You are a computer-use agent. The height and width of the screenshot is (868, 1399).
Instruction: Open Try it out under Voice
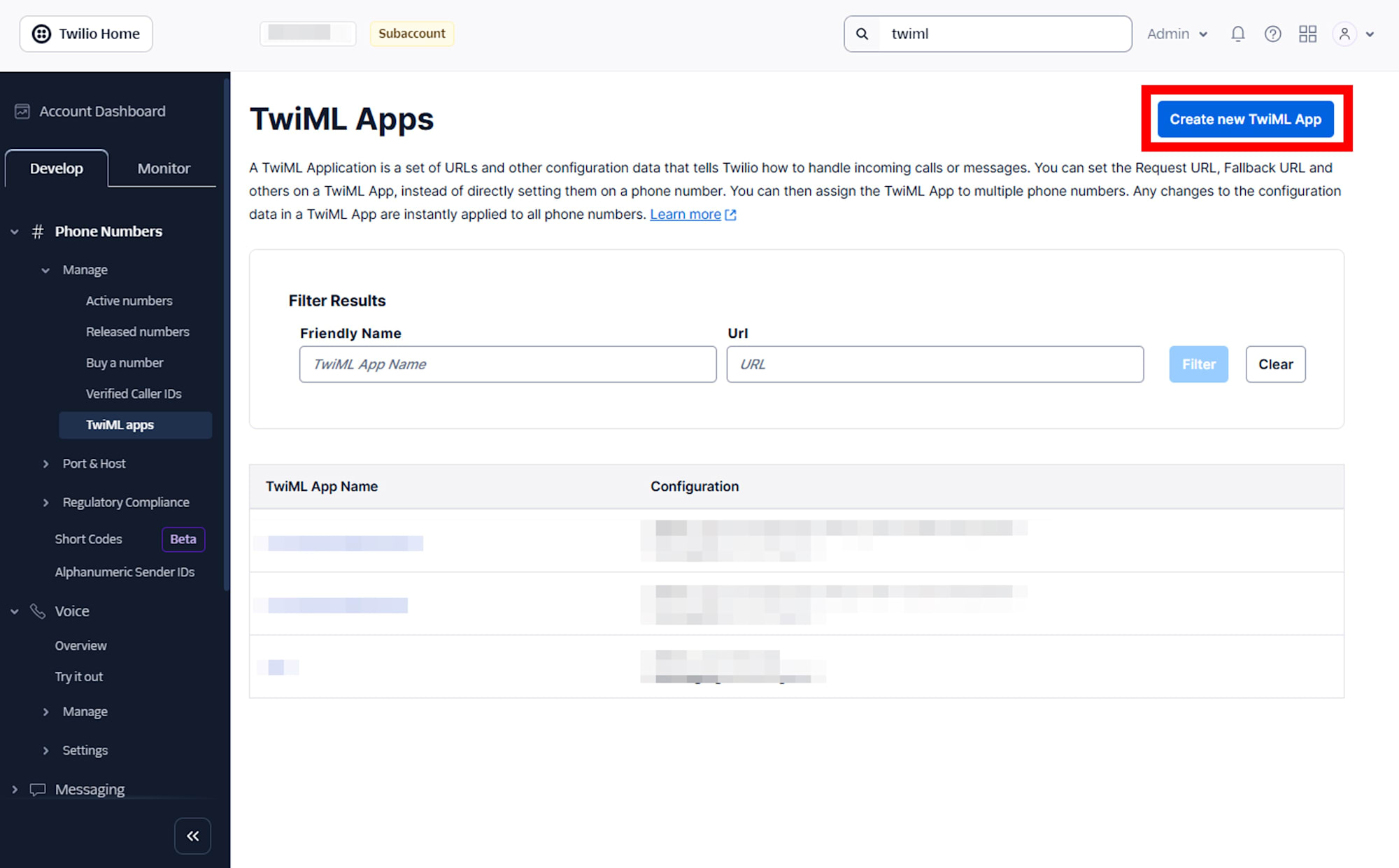point(78,677)
